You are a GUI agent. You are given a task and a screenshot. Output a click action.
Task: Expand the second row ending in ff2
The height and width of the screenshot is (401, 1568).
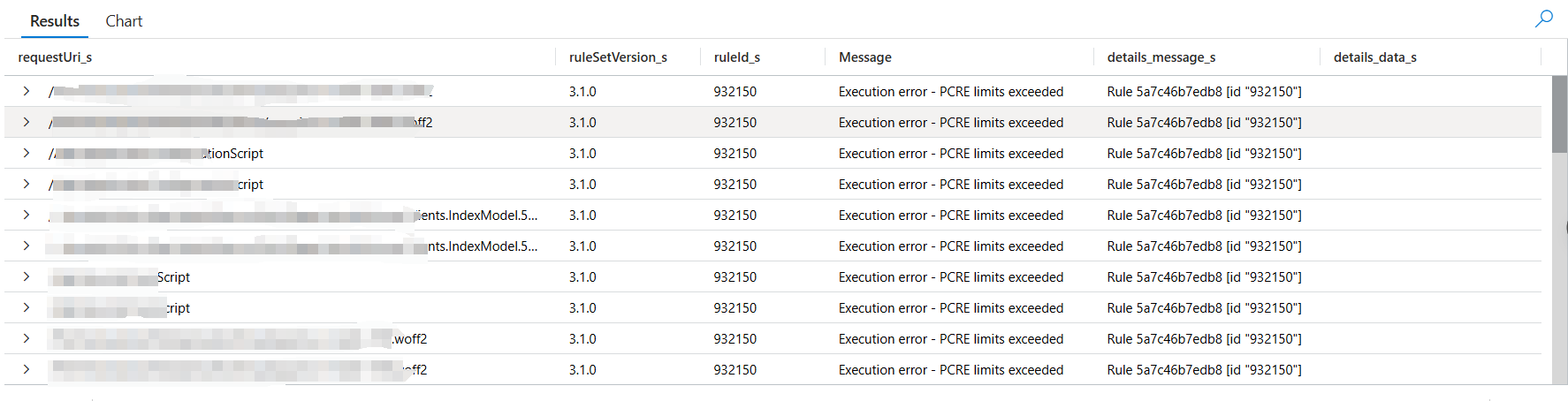click(27, 122)
